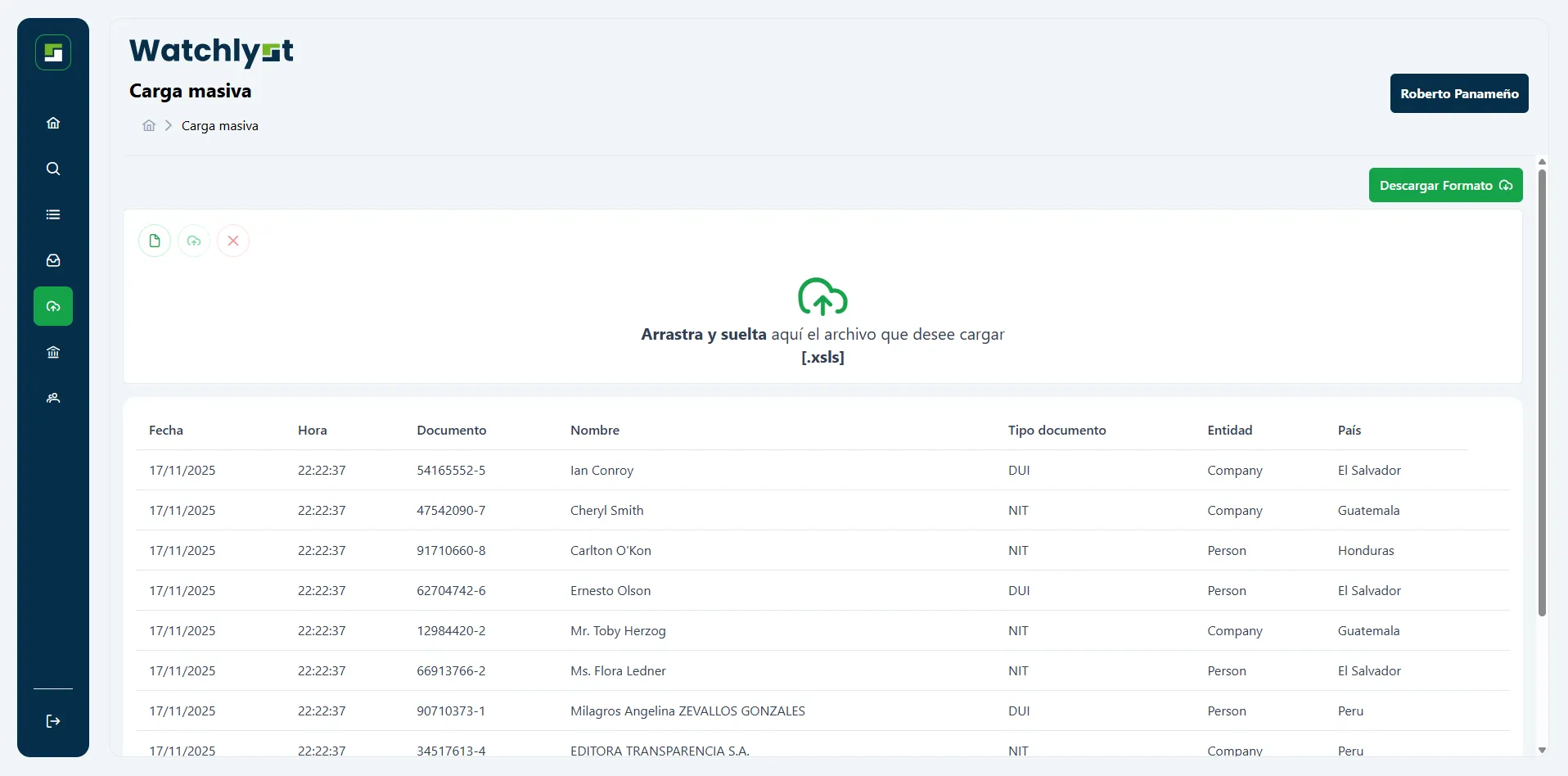Open the search section in sidebar
Viewport: 1568px width, 776px height.
(53, 169)
